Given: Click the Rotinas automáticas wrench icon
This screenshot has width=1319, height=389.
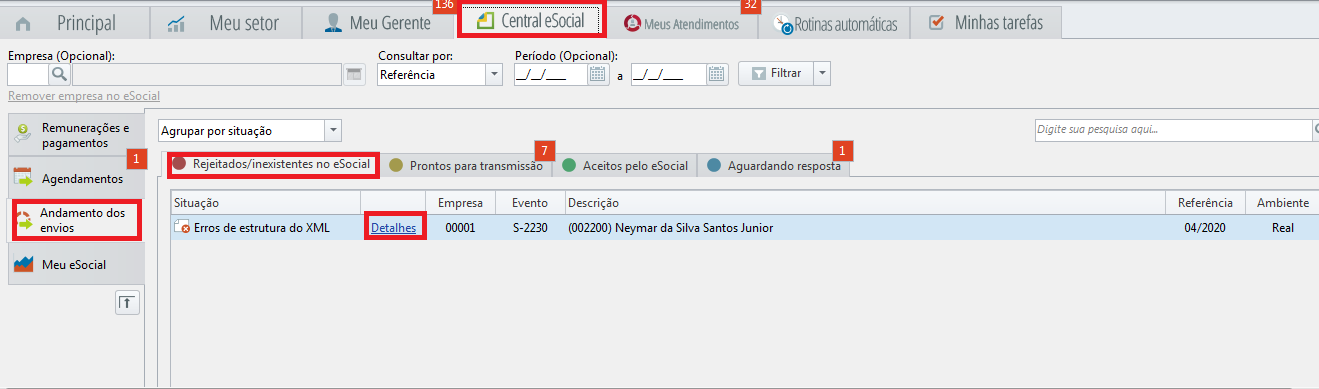Looking at the screenshot, I should pos(783,24).
